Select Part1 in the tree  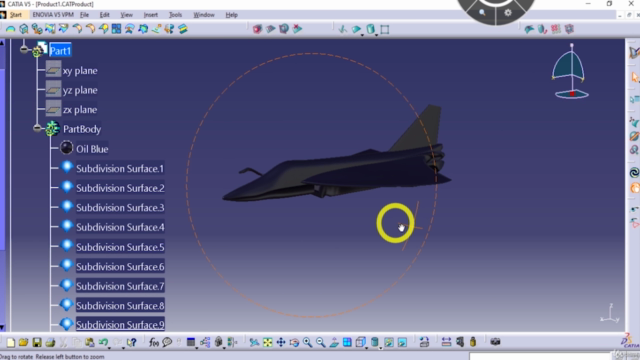(x=60, y=51)
